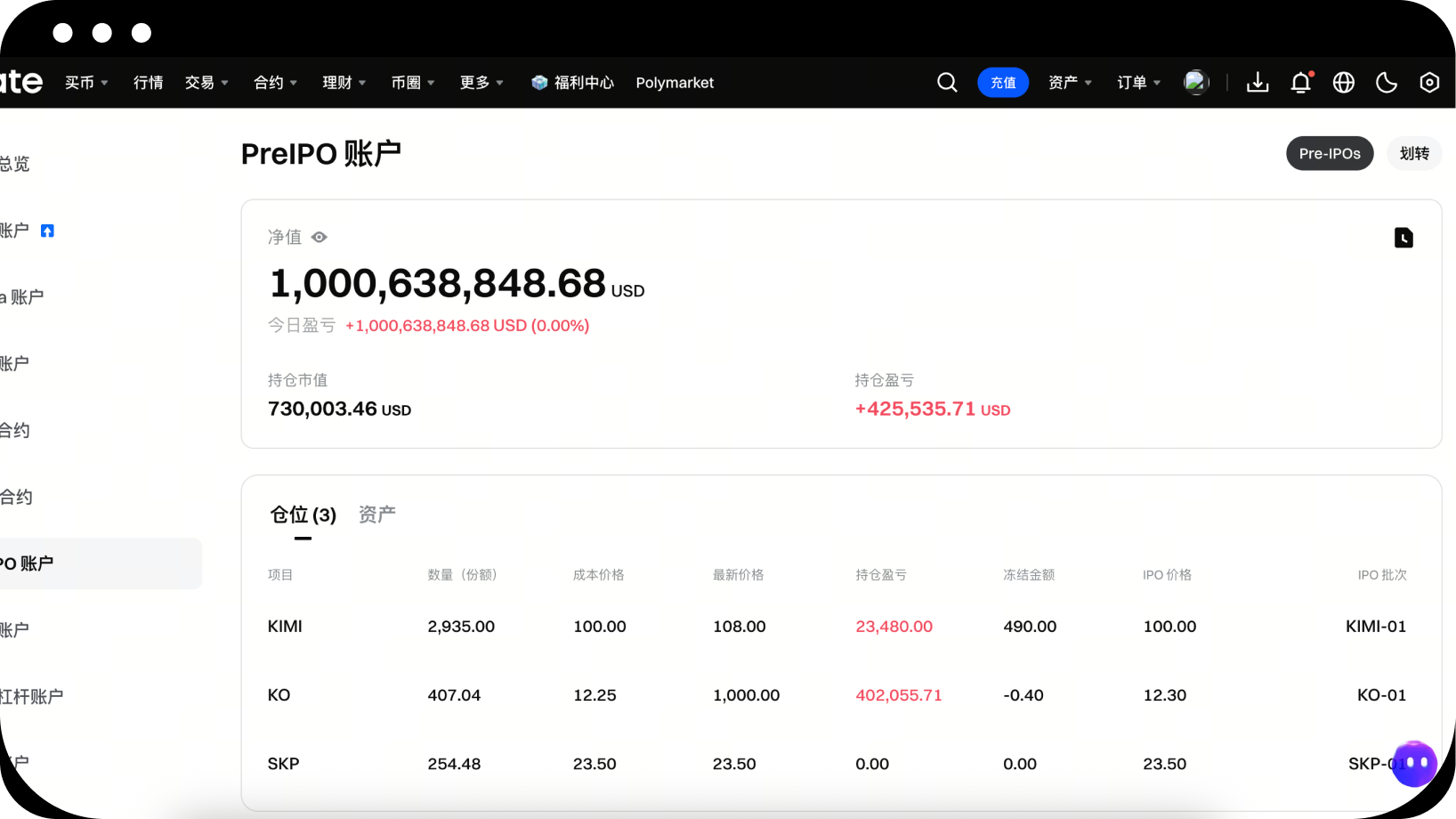This screenshot has width=1456, height=819.
Task: Expand the 订单 dropdown in top bar
Action: click(x=1139, y=83)
